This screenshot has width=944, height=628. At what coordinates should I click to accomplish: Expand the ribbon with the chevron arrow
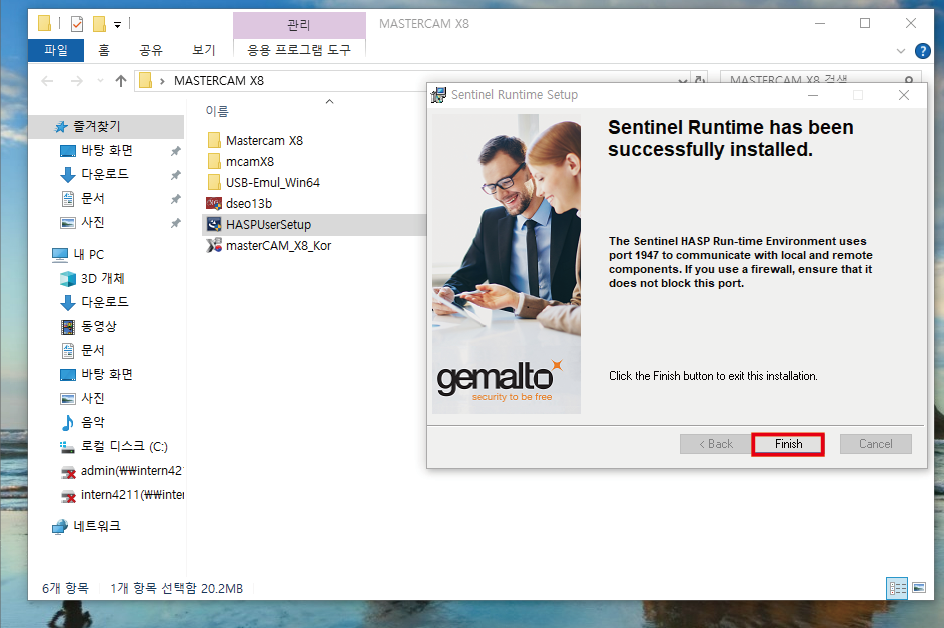pyautogui.click(x=901, y=51)
